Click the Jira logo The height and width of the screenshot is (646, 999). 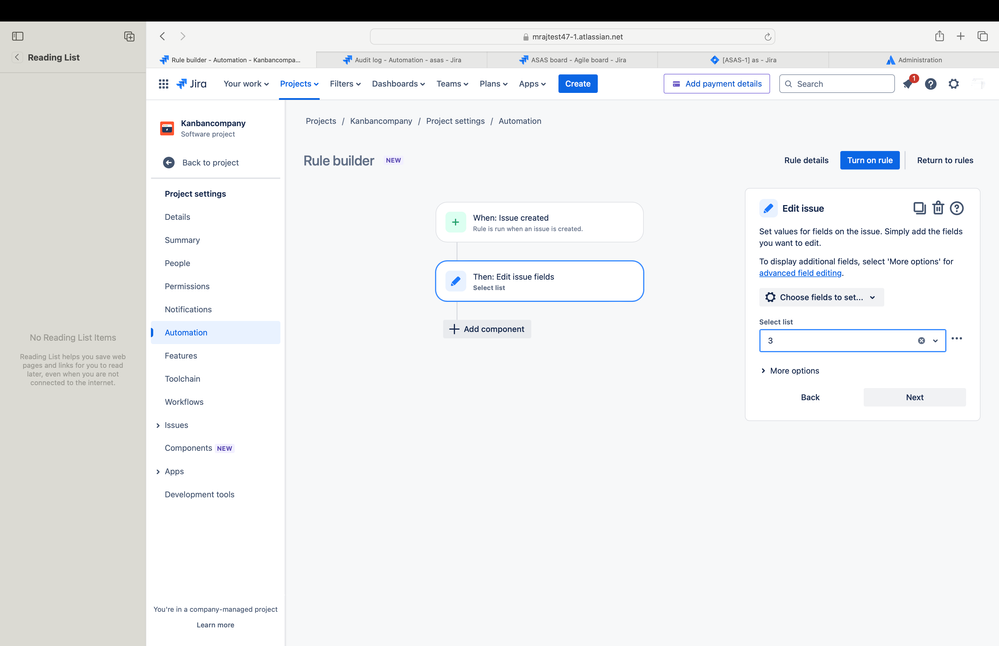click(191, 83)
